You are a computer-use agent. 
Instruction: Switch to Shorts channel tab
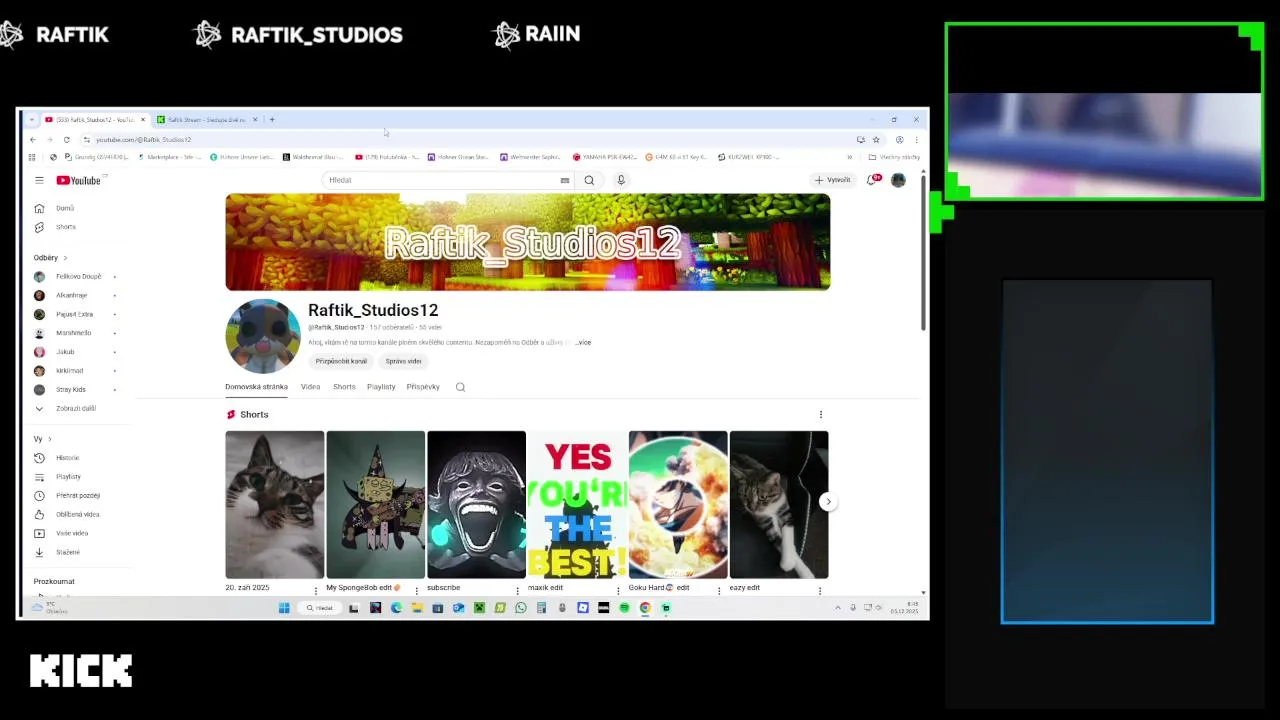[x=344, y=387]
